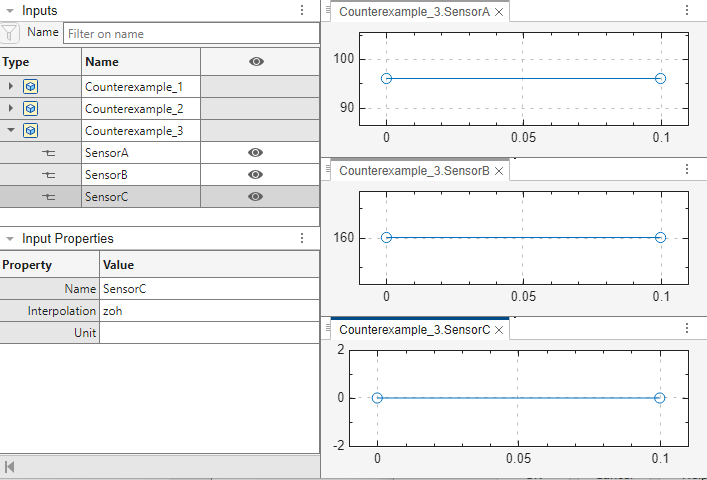Open the Input Properties options menu

pos(302,239)
